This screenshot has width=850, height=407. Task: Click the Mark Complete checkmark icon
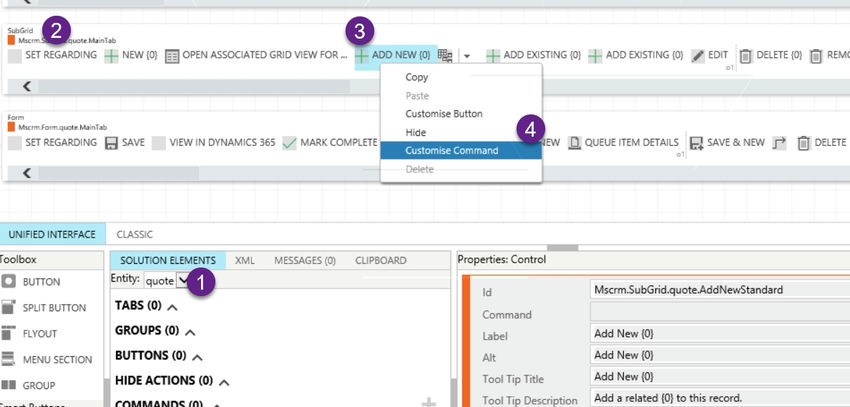289,143
